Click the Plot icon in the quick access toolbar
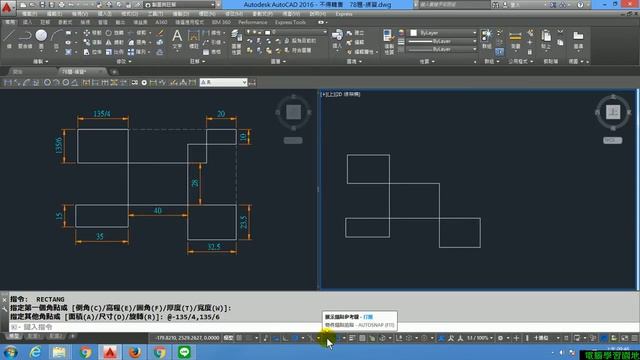640x360 pixels. point(61,5)
